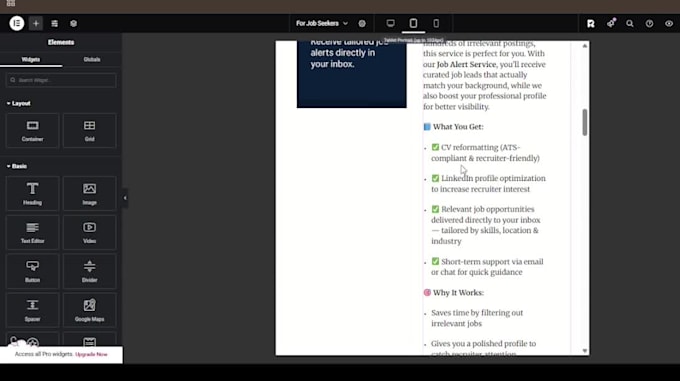Click the 'Why It Works:' heading text
Image resolution: width=680 pixels, height=381 pixels.
pos(458,293)
